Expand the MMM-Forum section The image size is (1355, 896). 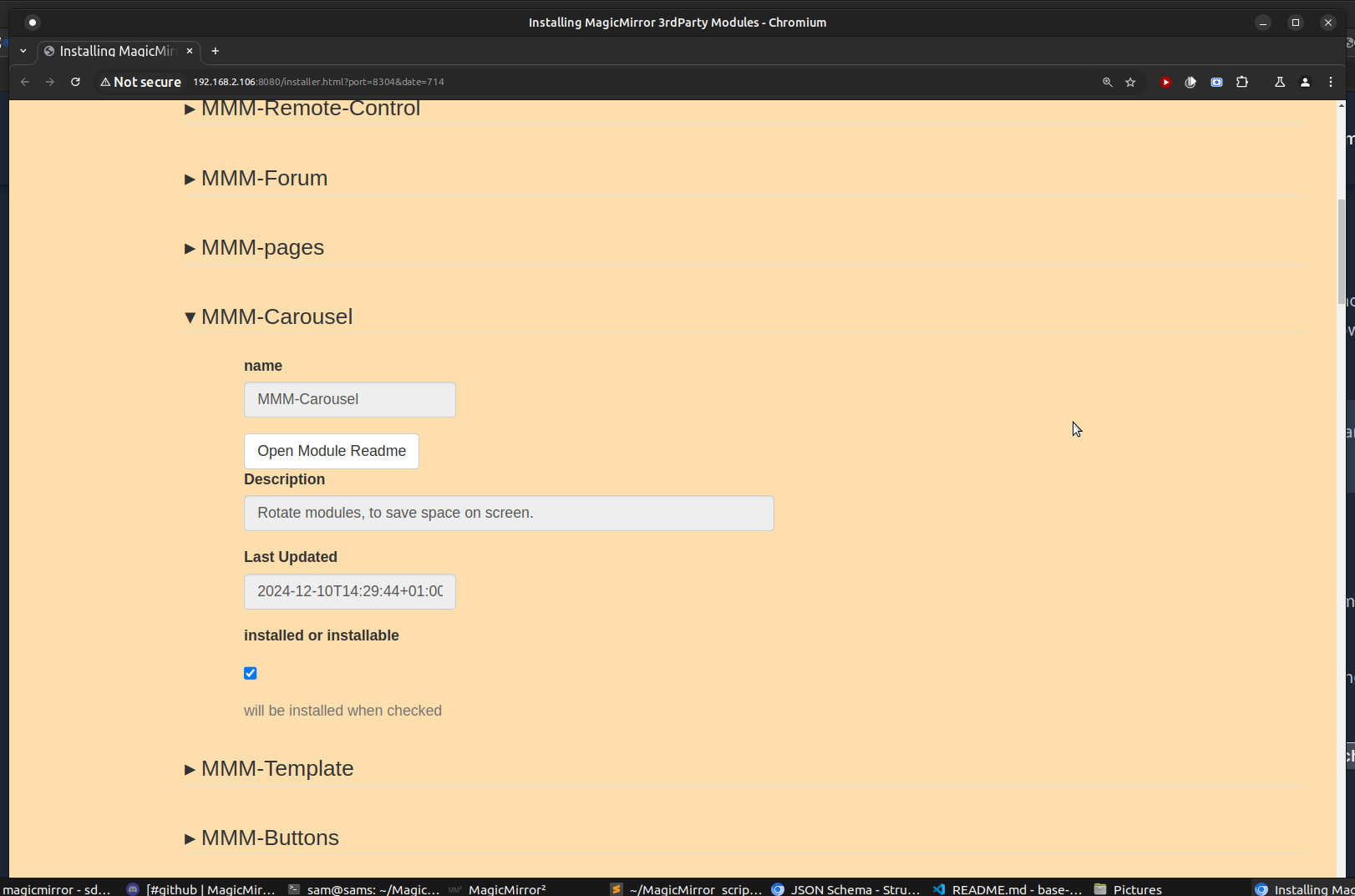256,178
